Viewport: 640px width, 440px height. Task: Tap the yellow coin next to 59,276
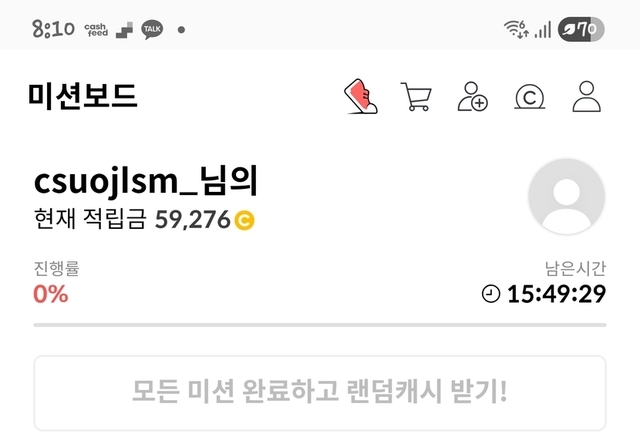coord(244,220)
